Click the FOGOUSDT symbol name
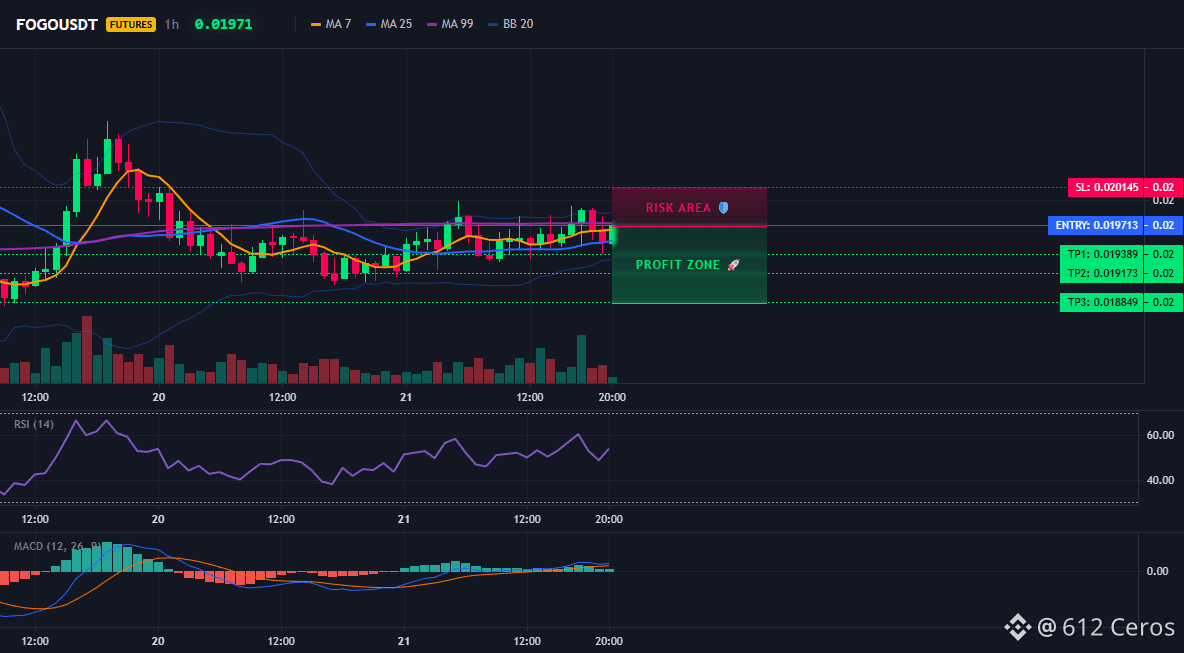This screenshot has width=1184, height=653. pyautogui.click(x=57, y=24)
